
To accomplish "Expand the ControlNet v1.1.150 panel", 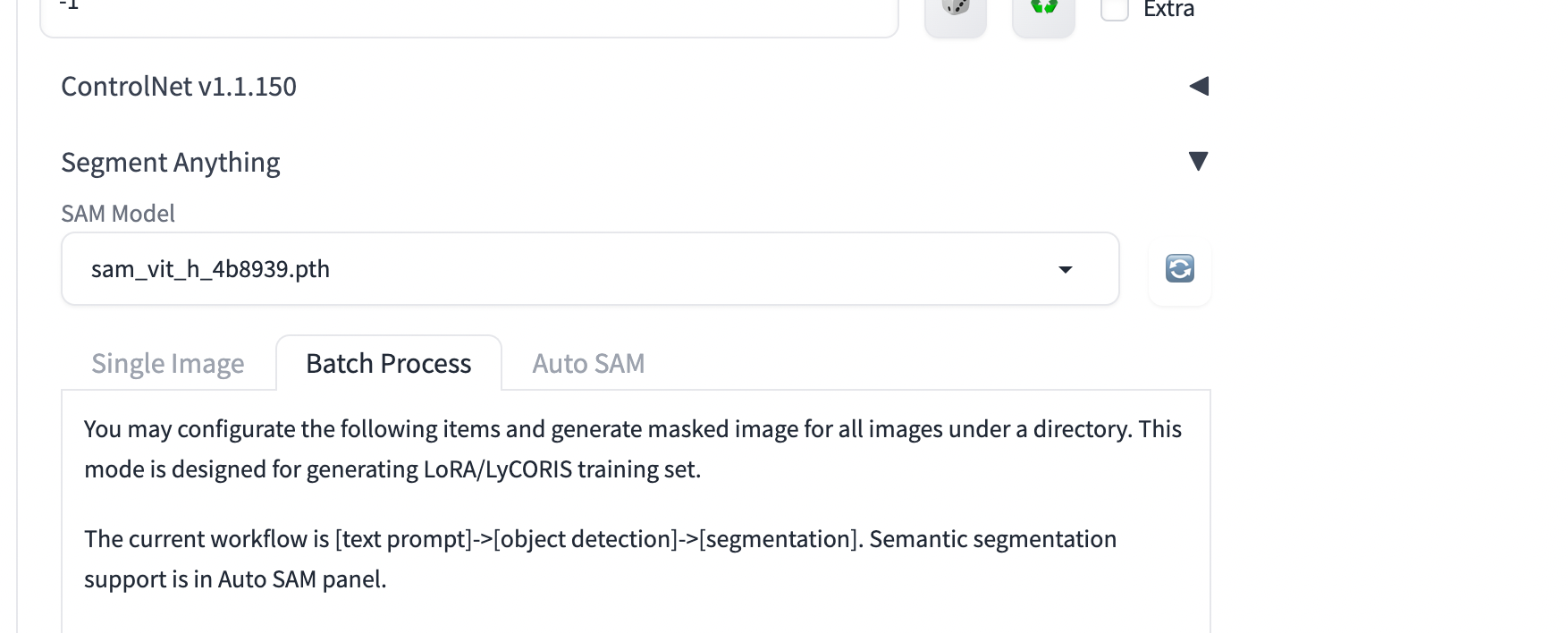I will coord(1201,86).
